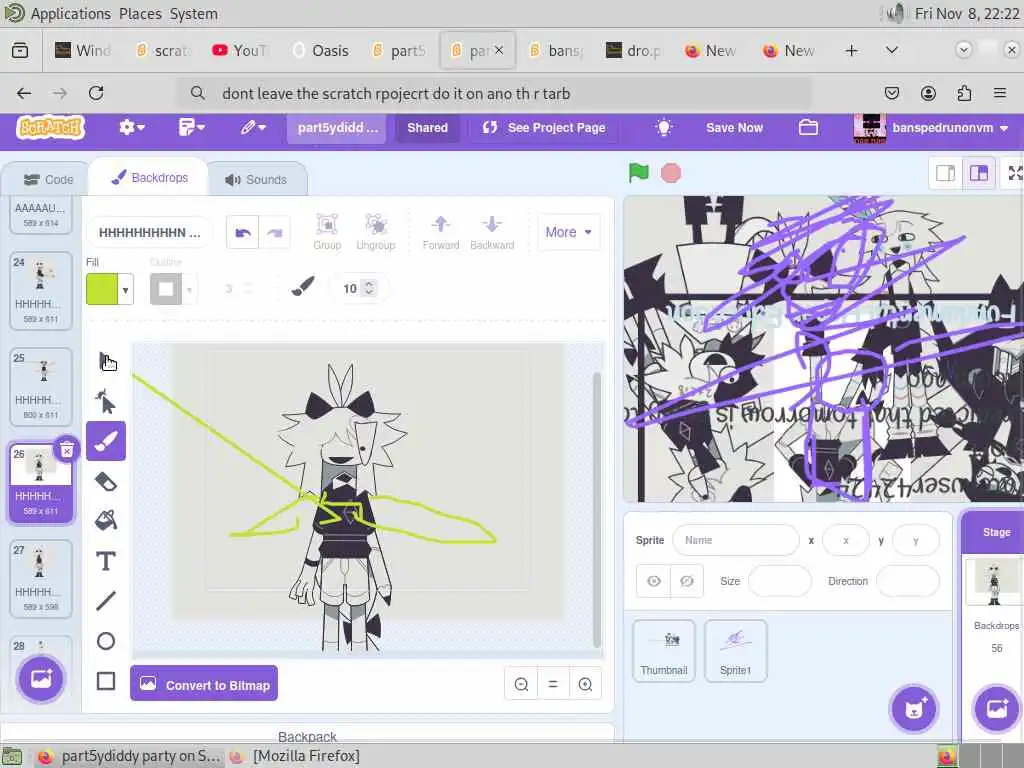Open the Outline color dropdown
Viewport: 1024px width, 768px height.
tap(189, 289)
